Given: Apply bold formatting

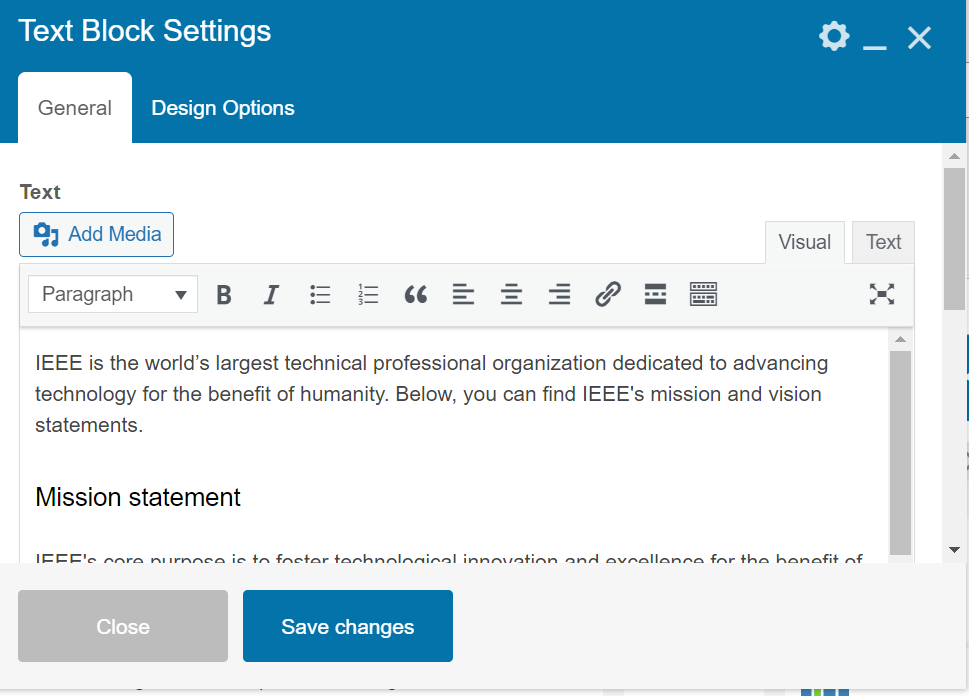Looking at the screenshot, I should click(224, 294).
